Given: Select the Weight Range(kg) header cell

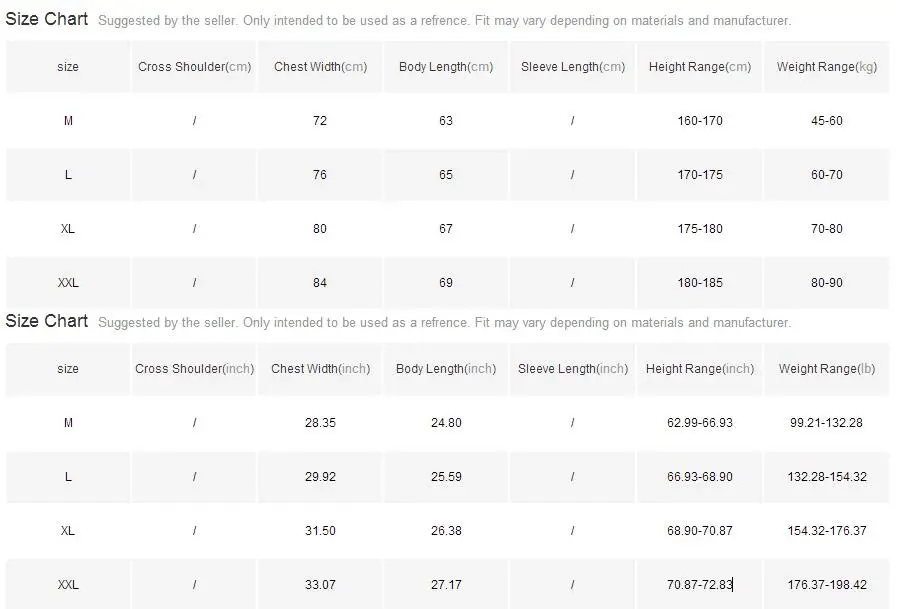Looking at the screenshot, I should click(827, 67).
